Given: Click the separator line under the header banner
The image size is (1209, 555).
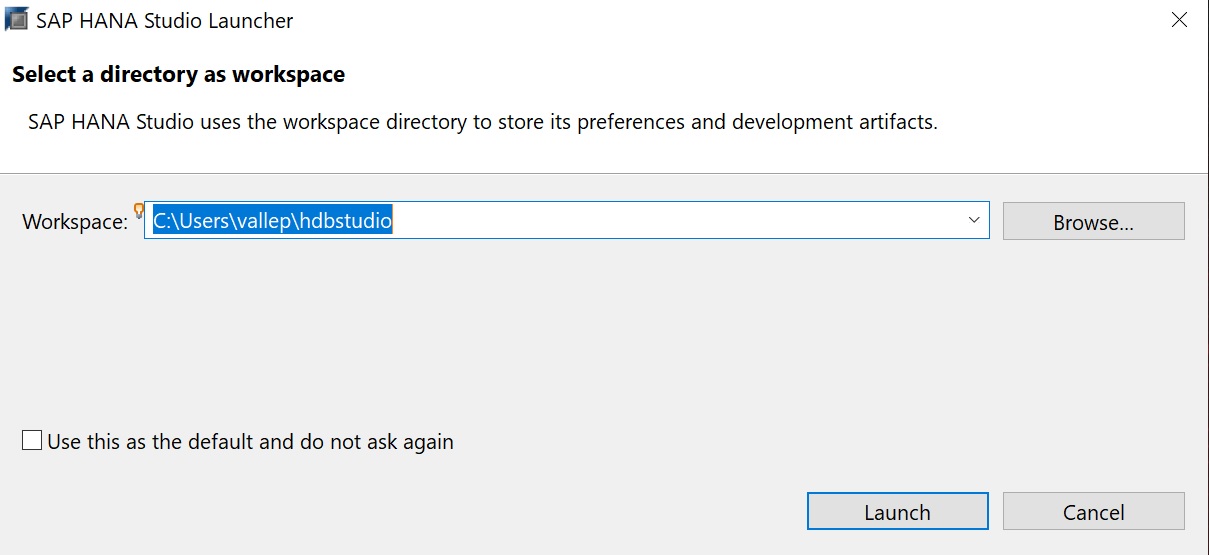Looking at the screenshot, I should [604, 174].
